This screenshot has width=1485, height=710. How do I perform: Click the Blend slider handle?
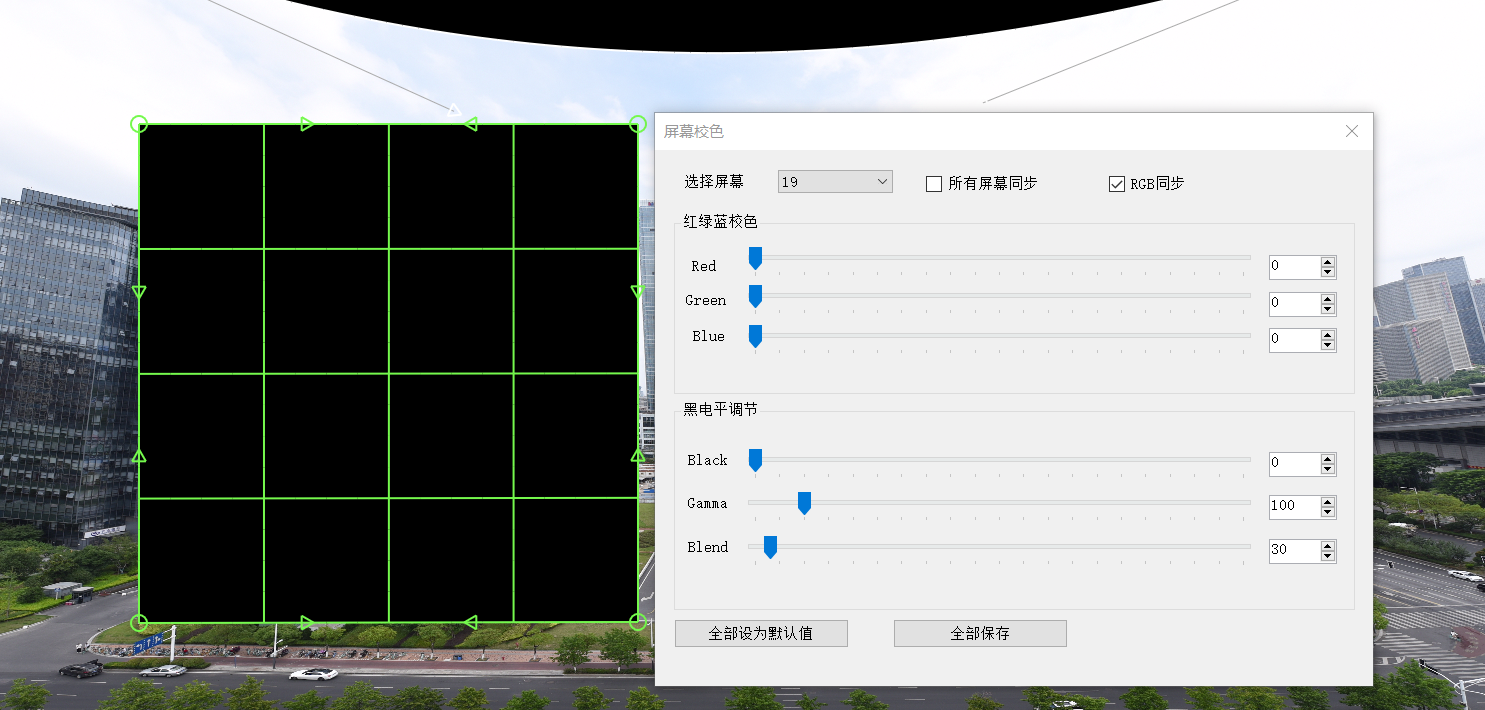[x=769, y=547]
